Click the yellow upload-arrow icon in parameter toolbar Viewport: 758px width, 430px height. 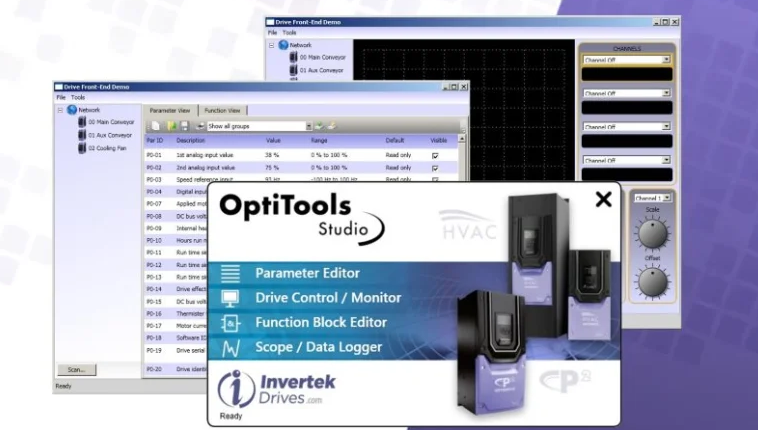332,126
